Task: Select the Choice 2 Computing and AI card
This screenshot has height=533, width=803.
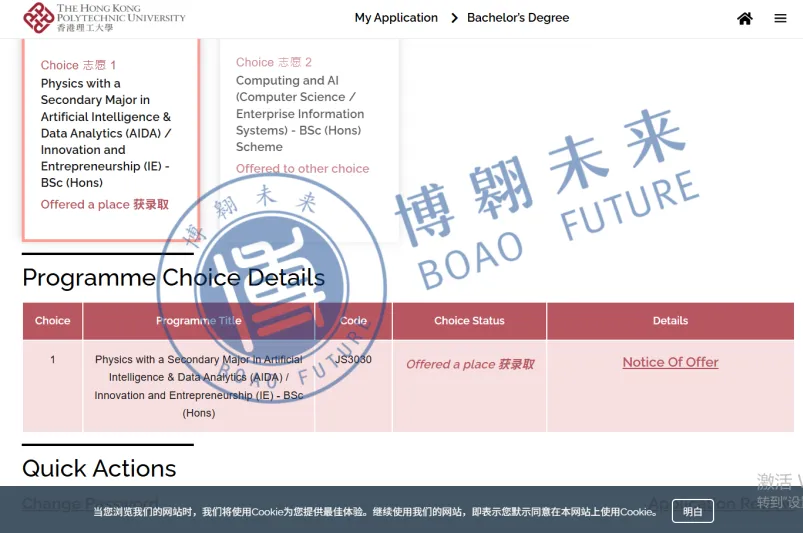Action: (x=309, y=139)
